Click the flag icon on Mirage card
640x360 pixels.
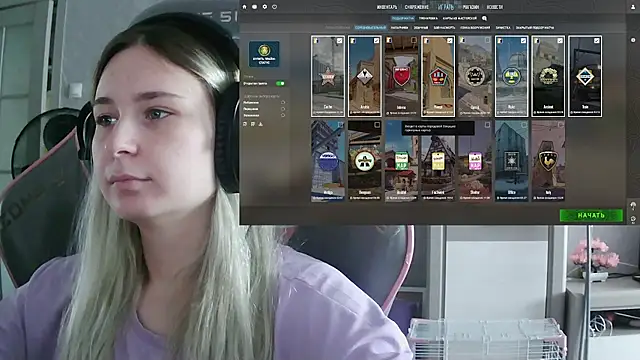426,41
